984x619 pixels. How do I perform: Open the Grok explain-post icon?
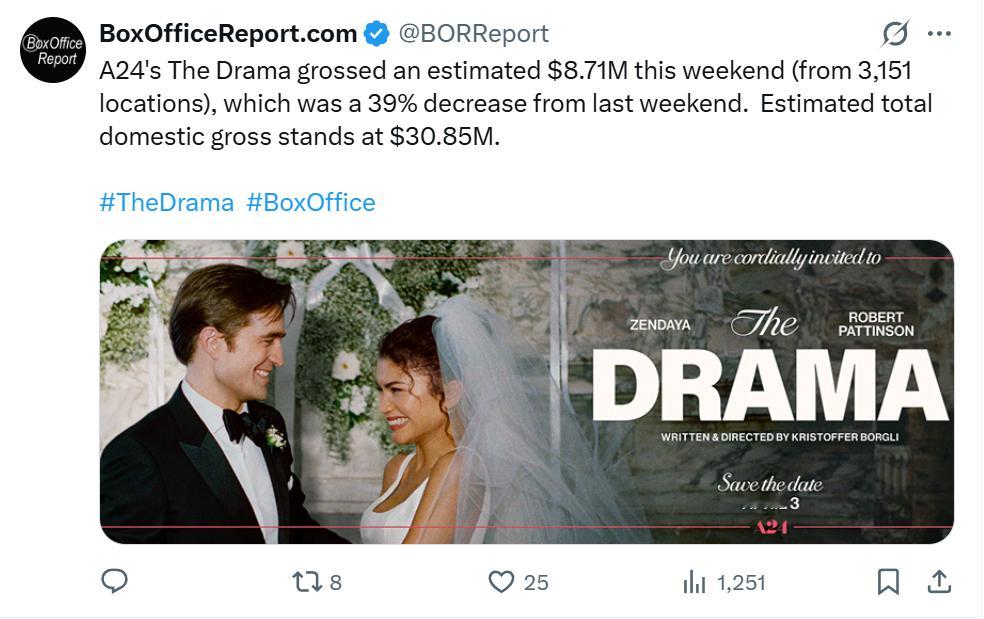[x=895, y=33]
